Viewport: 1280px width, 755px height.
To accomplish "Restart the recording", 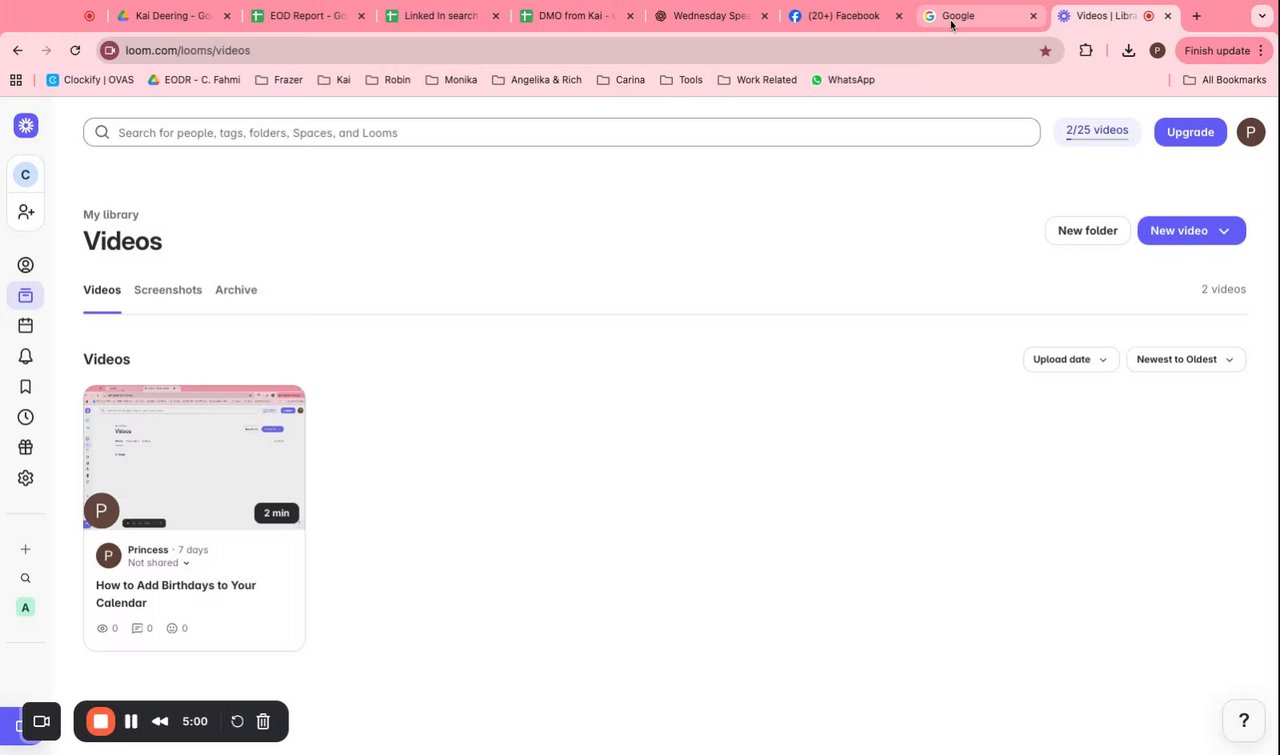I will 237,721.
